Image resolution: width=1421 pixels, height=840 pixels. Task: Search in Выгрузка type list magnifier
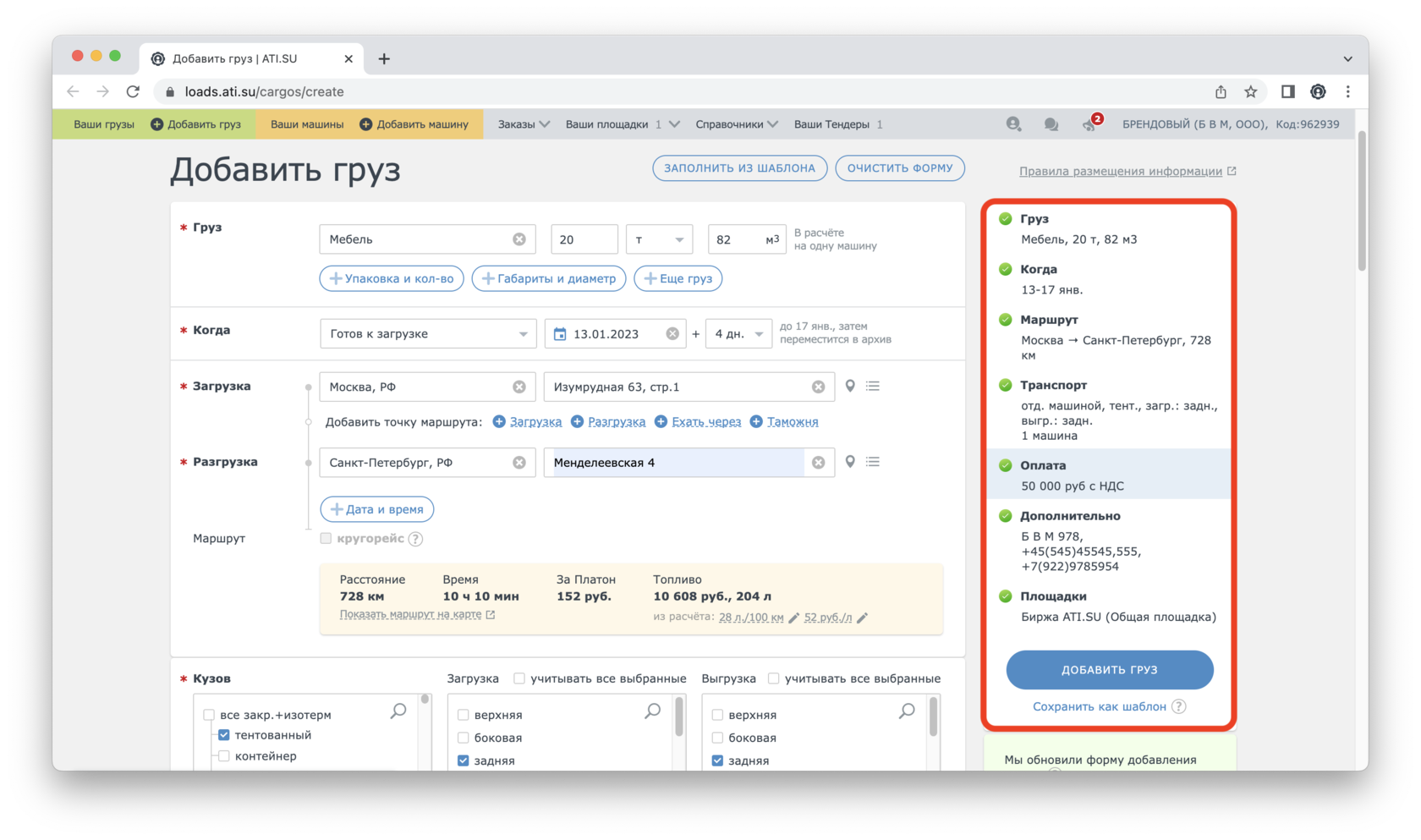click(907, 711)
